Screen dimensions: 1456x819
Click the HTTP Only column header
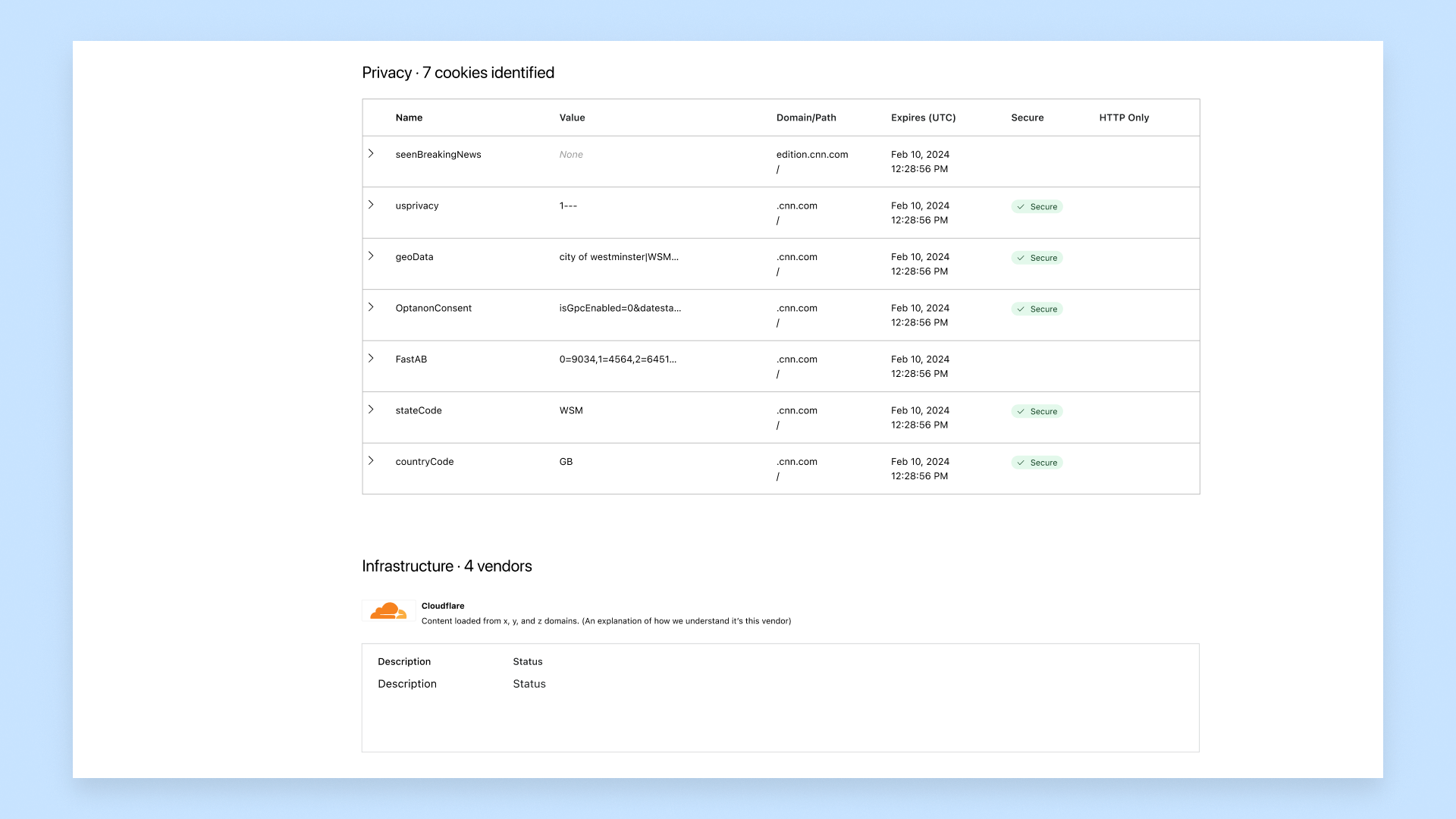click(x=1124, y=118)
